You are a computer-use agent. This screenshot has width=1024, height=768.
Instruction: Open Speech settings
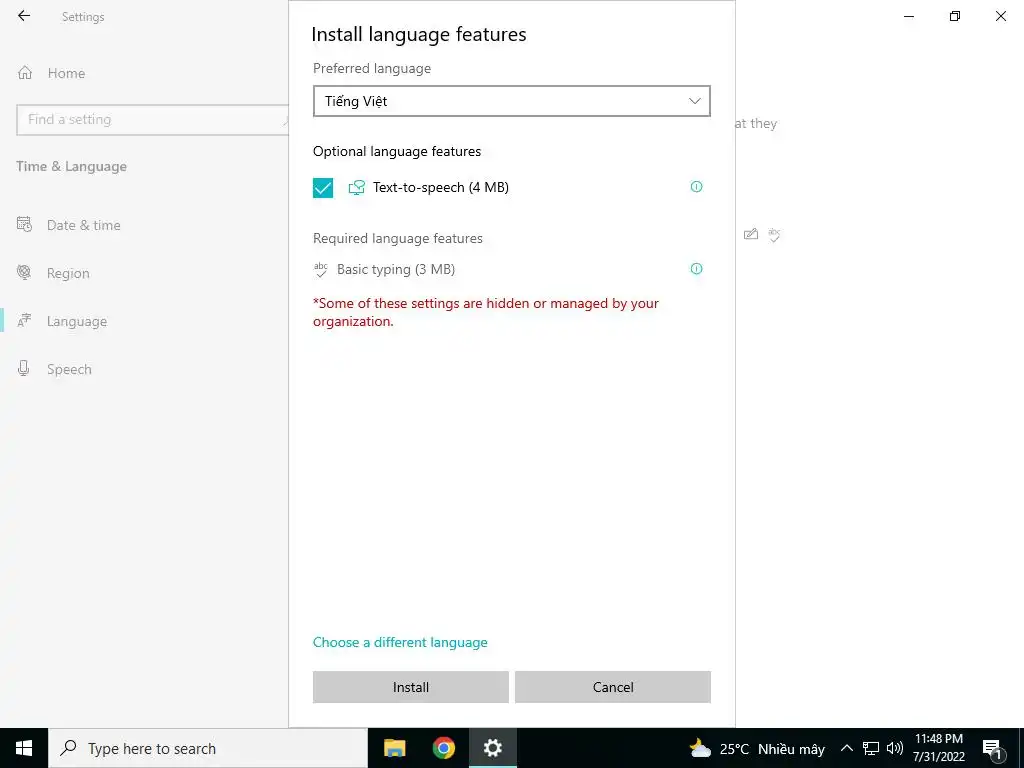pyautogui.click(x=69, y=369)
